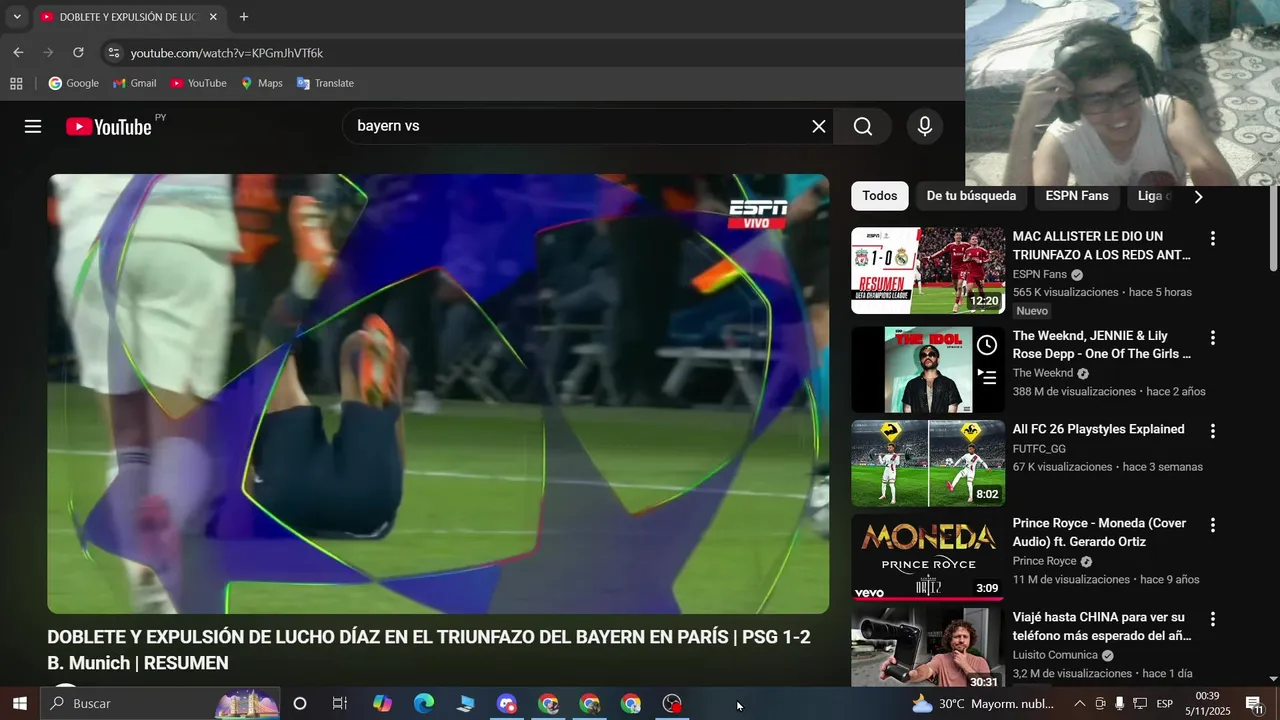Show hidden system tray icons
The height and width of the screenshot is (720, 1280).
coord(1079,704)
